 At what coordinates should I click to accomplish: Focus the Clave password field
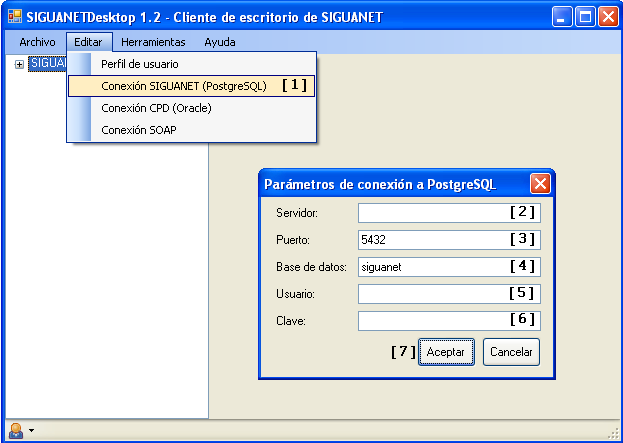[449, 321]
